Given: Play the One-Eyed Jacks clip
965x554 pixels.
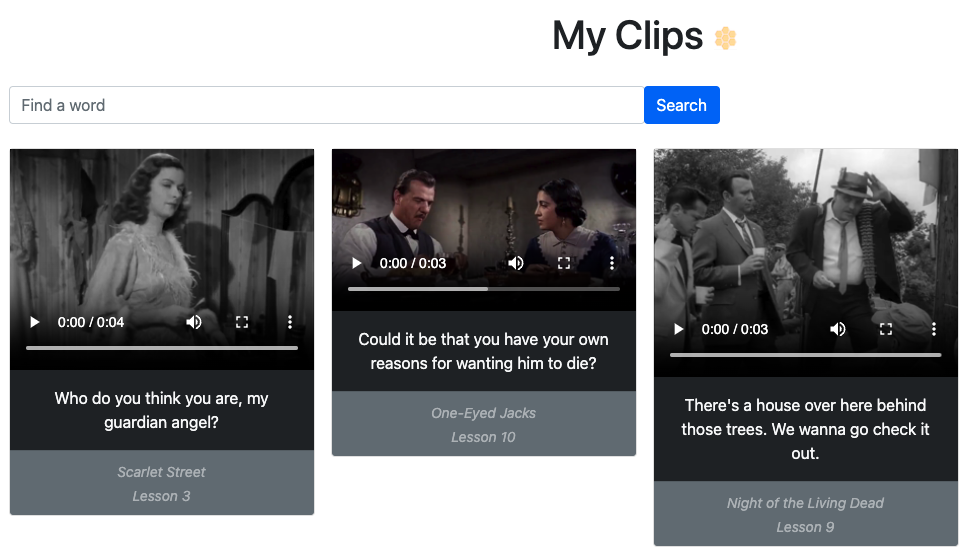Looking at the screenshot, I should tap(356, 263).
